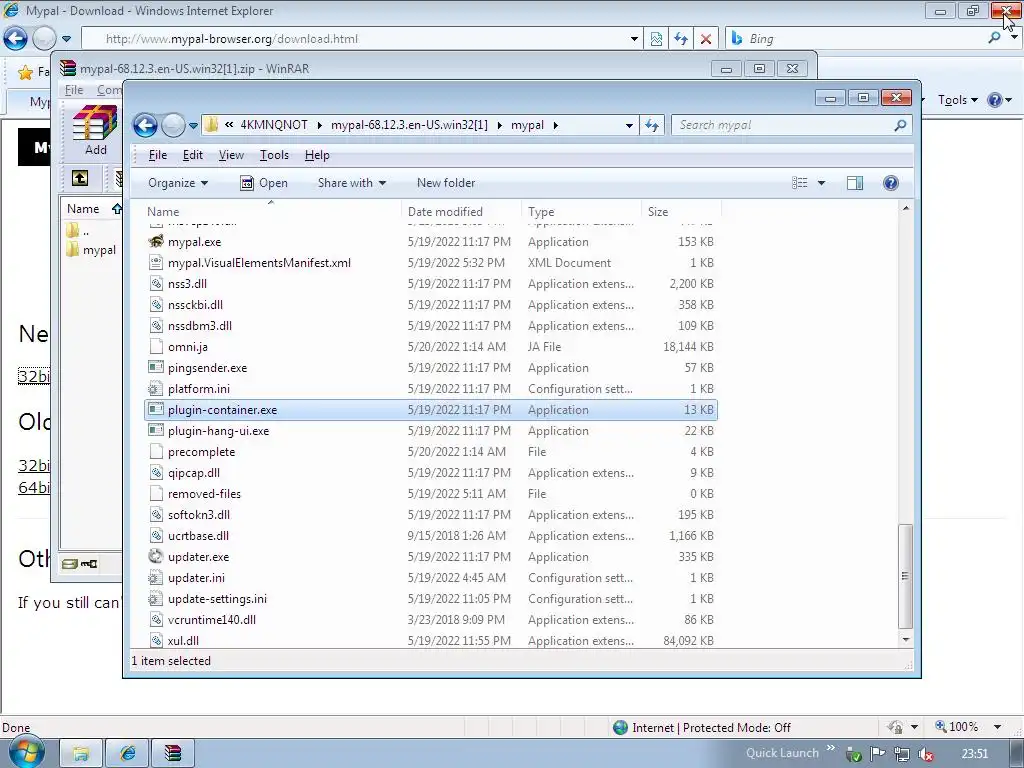Open the Explorer address bar history dropdown
This screenshot has height=768, width=1024.
629,125
